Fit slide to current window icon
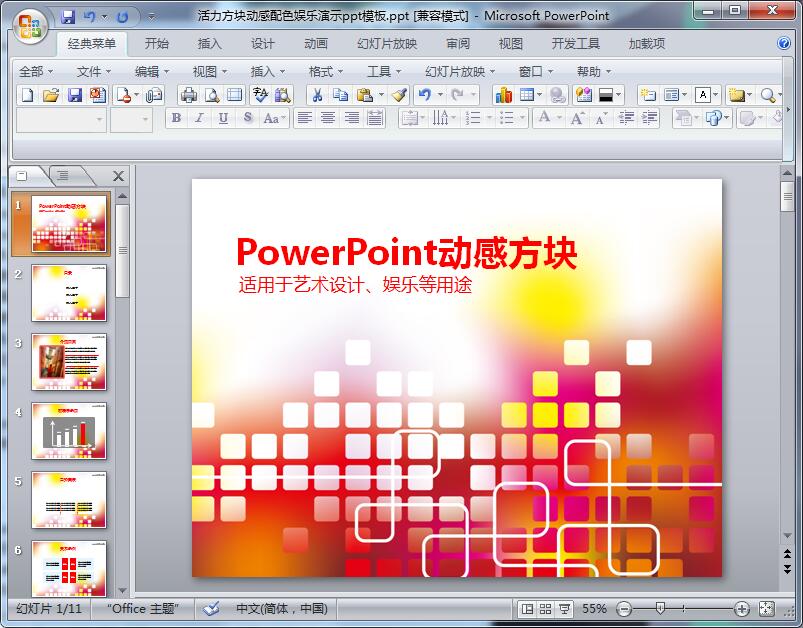The height and width of the screenshot is (628, 803). pos(766,609)
